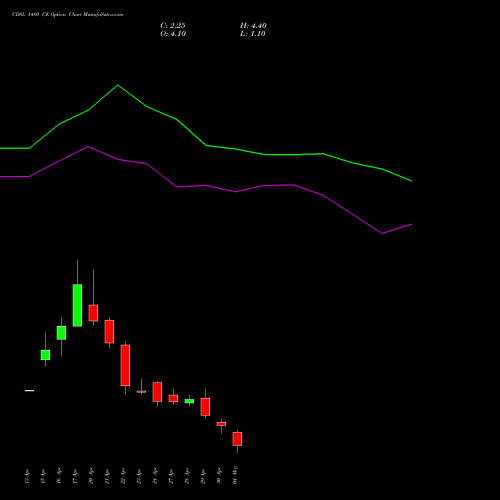Click the '28 Apr' date label

[187, 476]
